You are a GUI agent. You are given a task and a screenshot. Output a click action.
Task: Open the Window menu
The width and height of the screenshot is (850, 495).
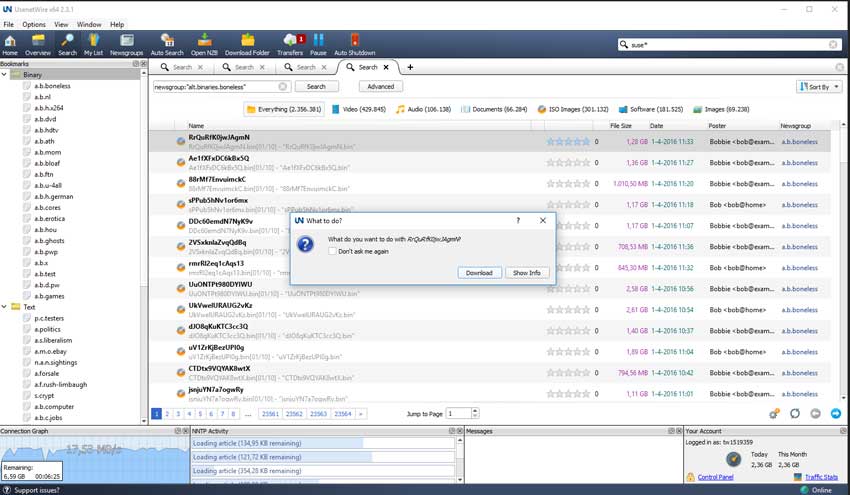(x=89, y=24)
